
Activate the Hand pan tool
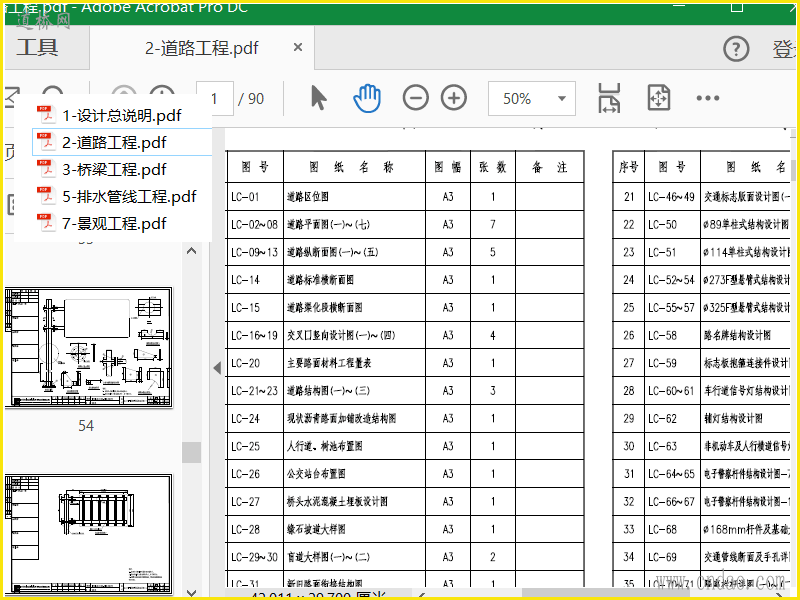tap(367, 98)
